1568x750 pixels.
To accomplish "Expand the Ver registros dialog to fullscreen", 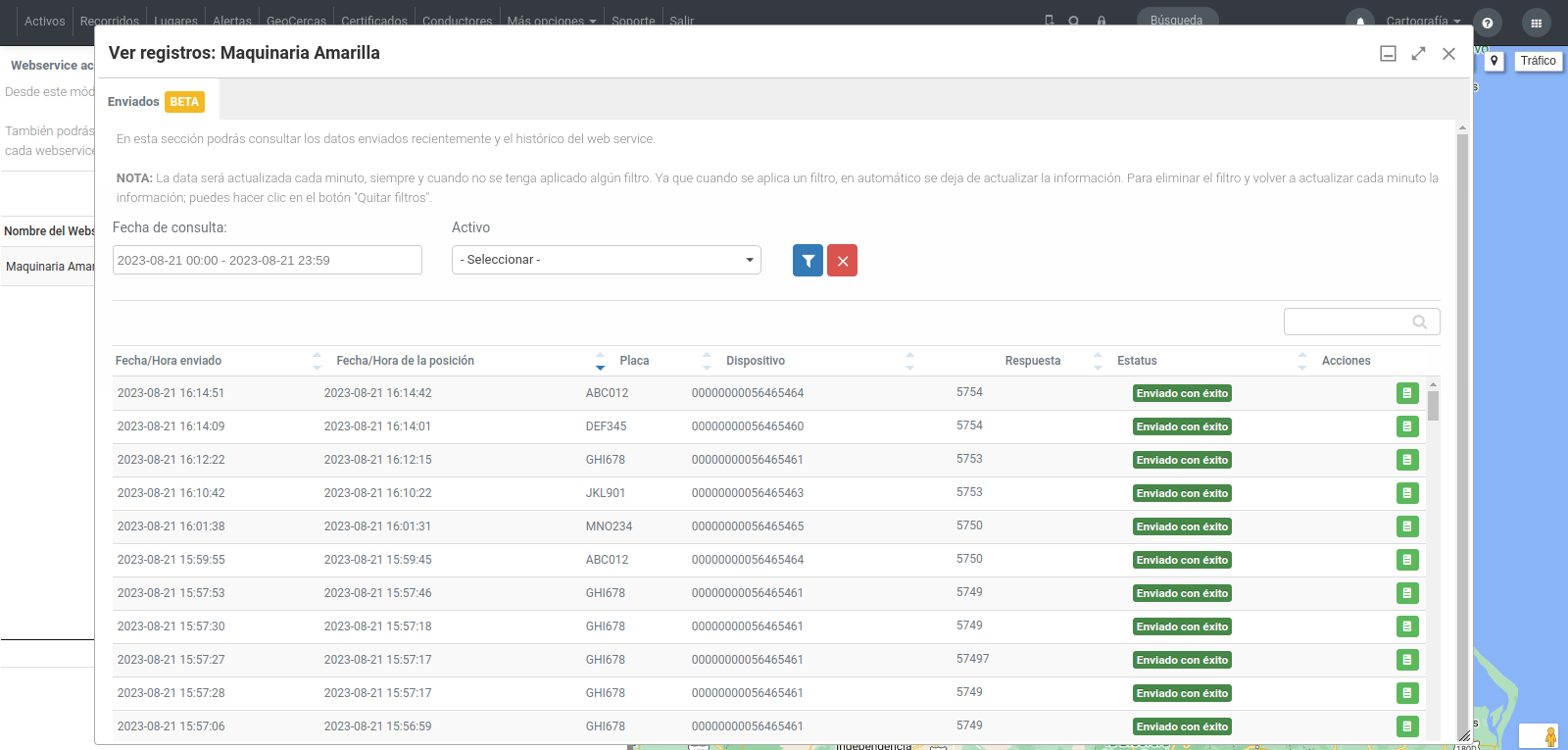I will point(1418,54).
